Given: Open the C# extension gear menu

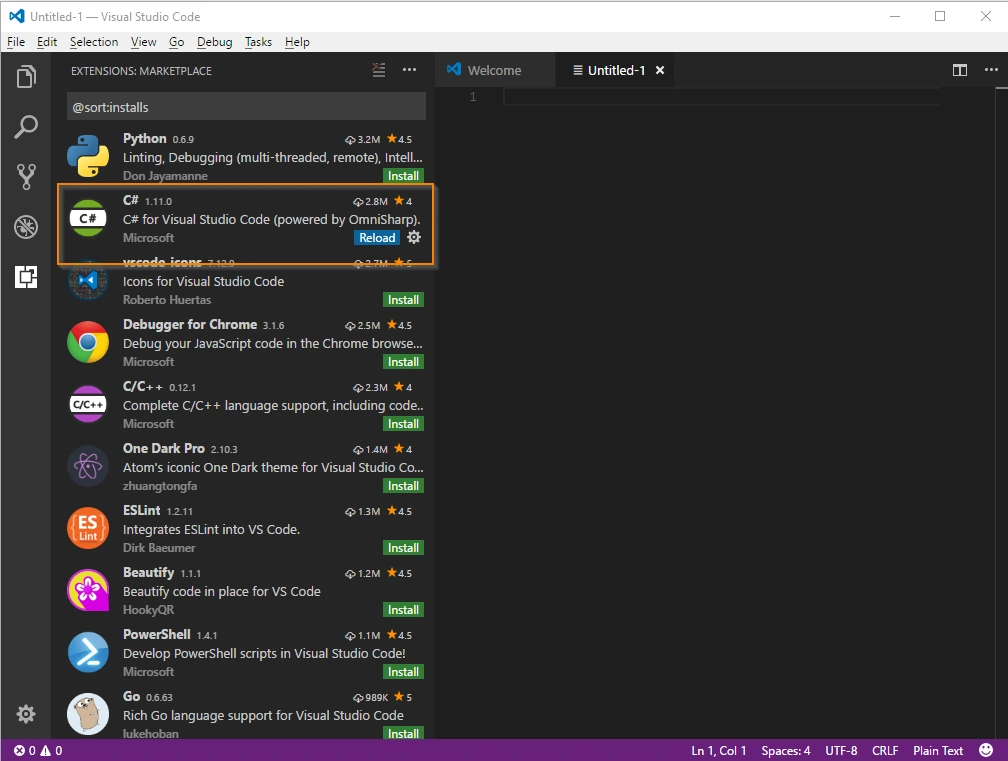Looking at the screenshot, I should click(x=414, y=237).
